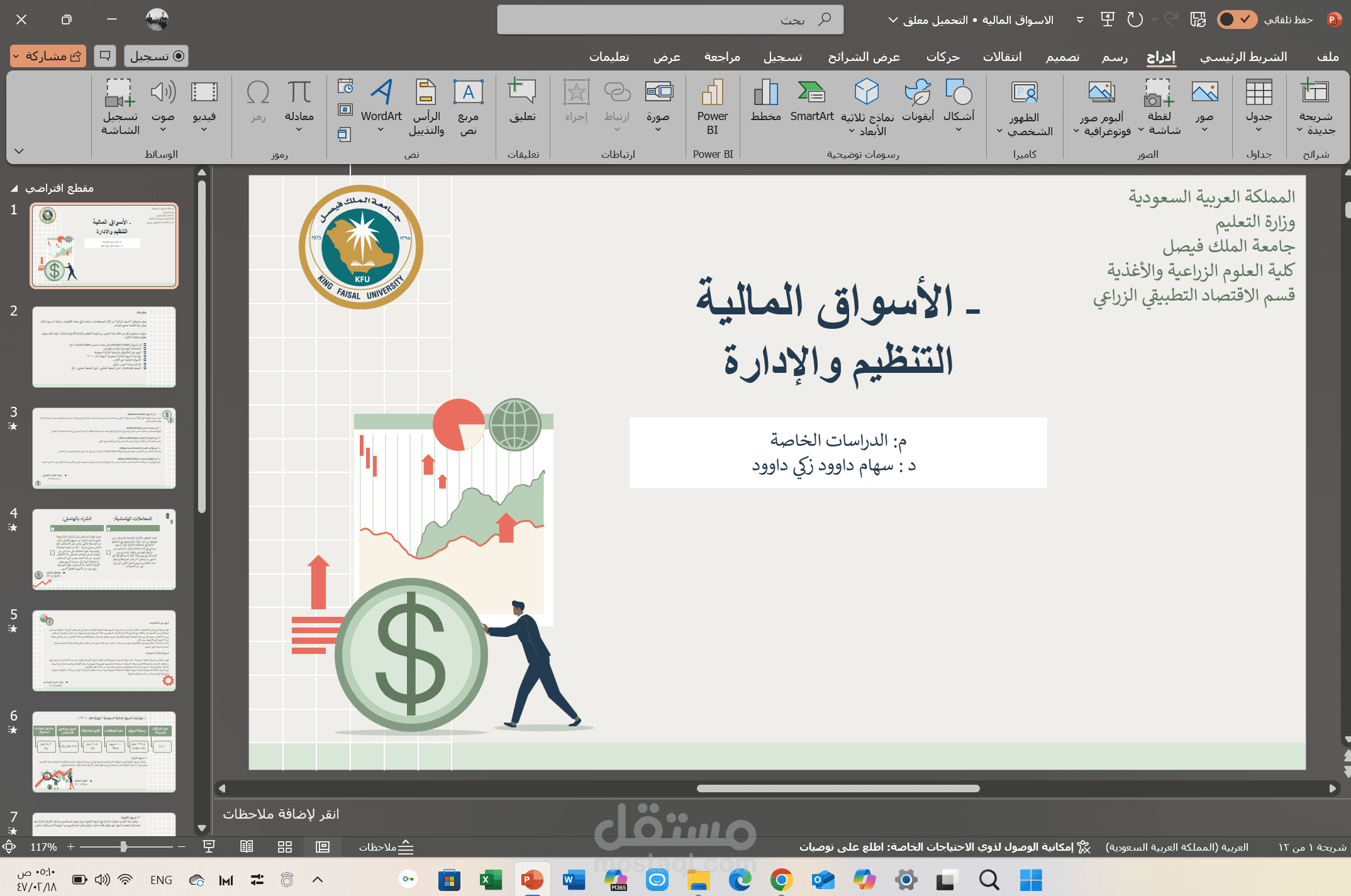Click the fit slide to window button

pyautogui.click(x=9, y=846)
